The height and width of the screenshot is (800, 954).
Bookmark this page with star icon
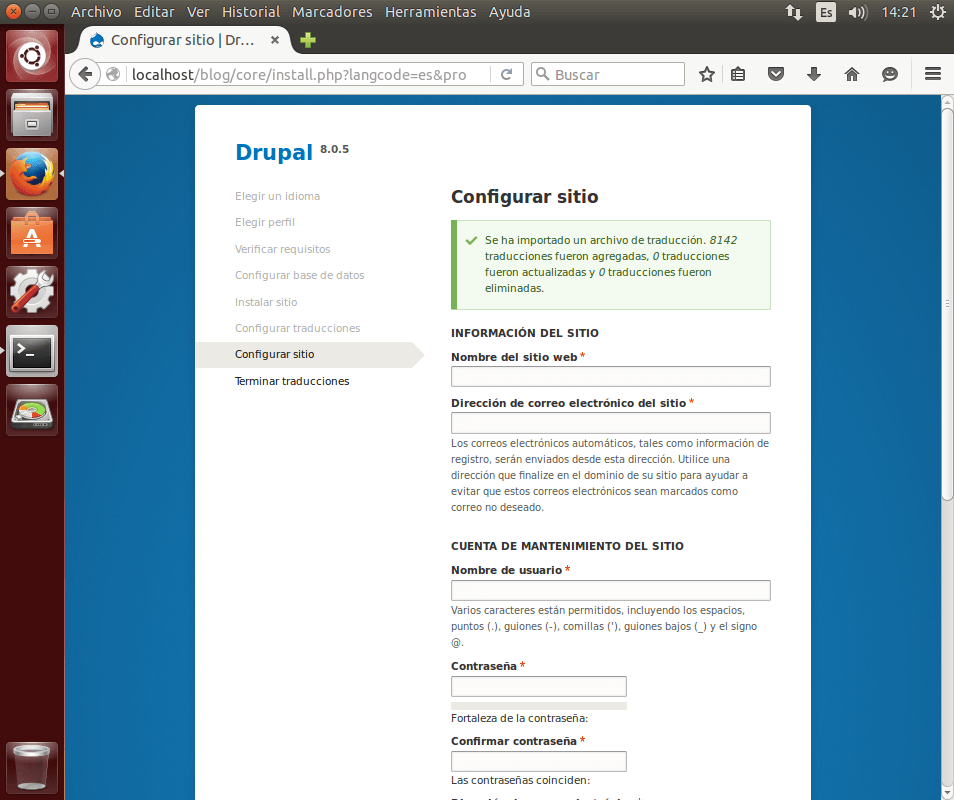pyautogui.click(x=706, y=74)
